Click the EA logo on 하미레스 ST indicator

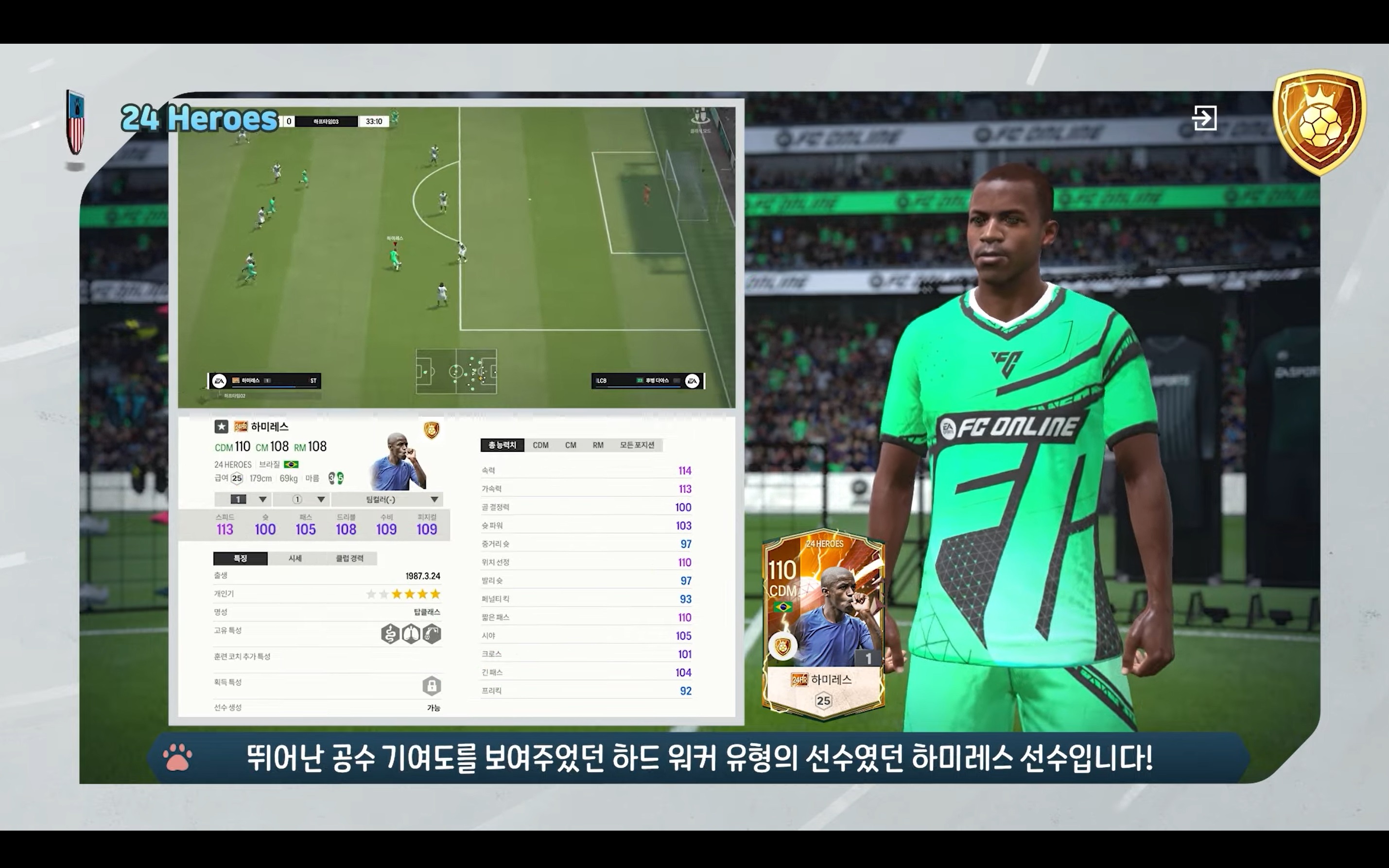tap(220, 381)
